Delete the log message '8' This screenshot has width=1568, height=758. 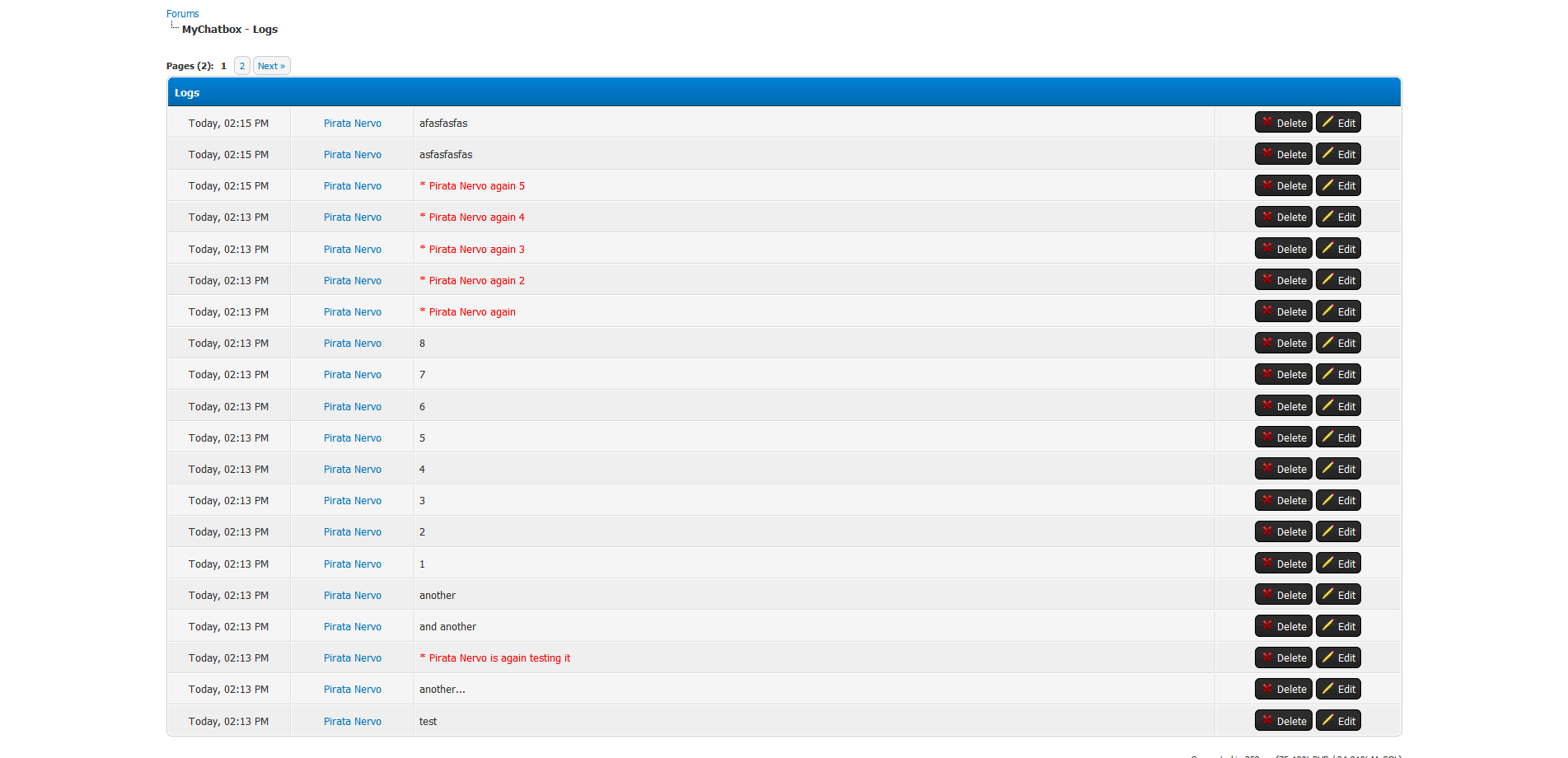[x=1283, y=344]
